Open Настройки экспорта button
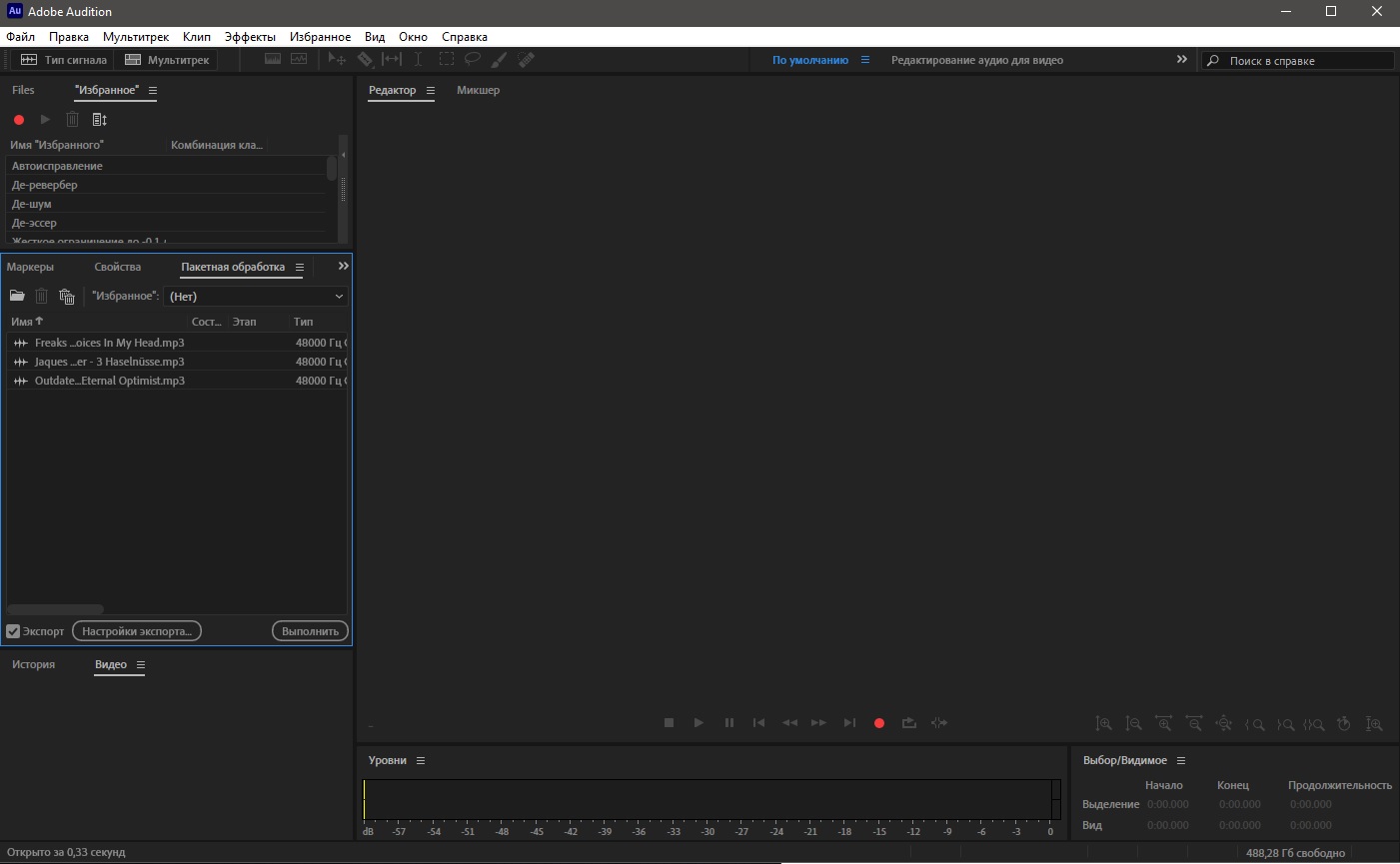Viewport: 1400px width, 864px height. [x=137, y=631]
